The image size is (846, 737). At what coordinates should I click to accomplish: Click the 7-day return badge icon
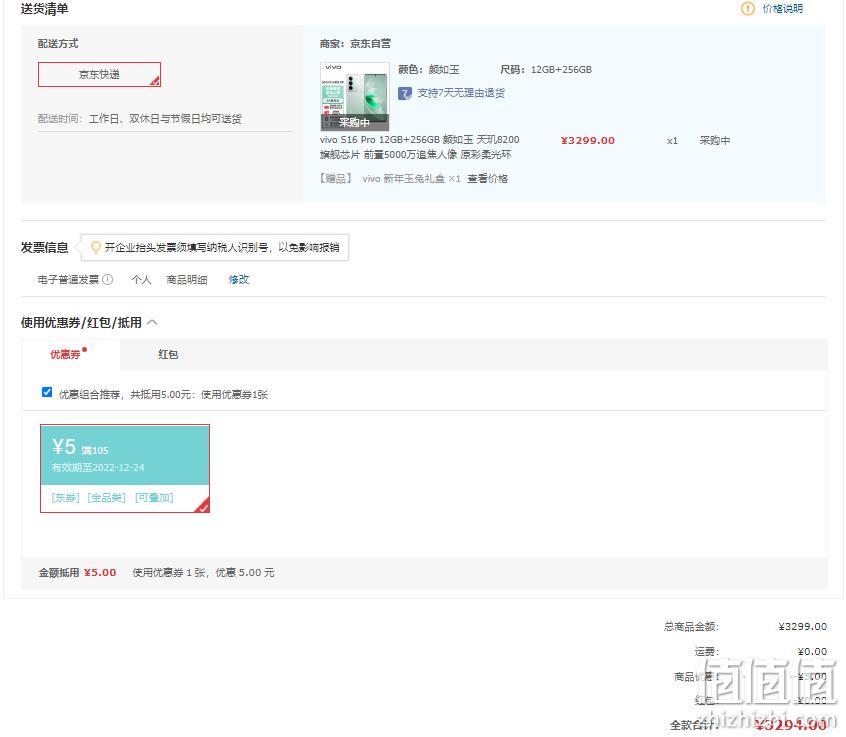[405, 93]
